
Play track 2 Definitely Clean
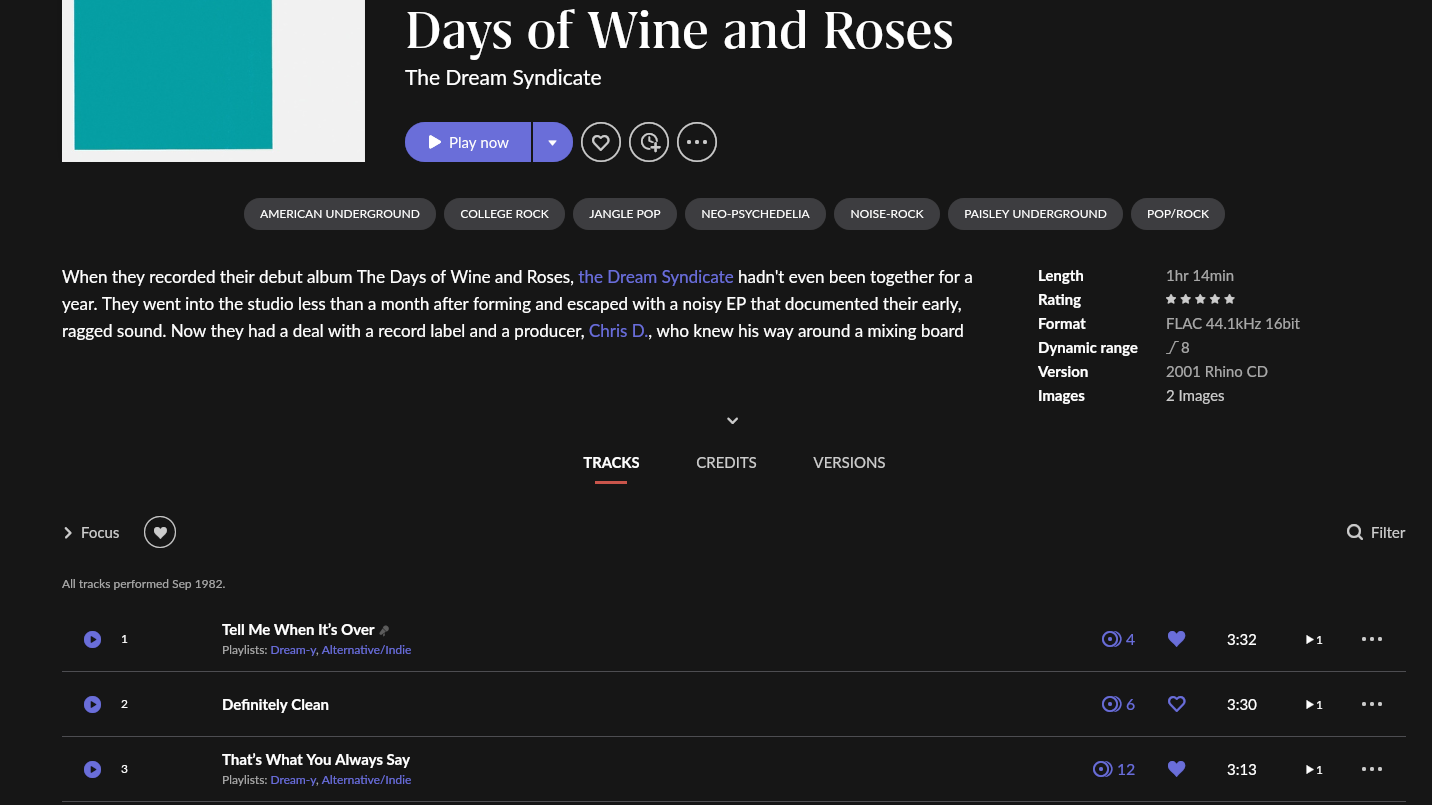coord(92,704)
